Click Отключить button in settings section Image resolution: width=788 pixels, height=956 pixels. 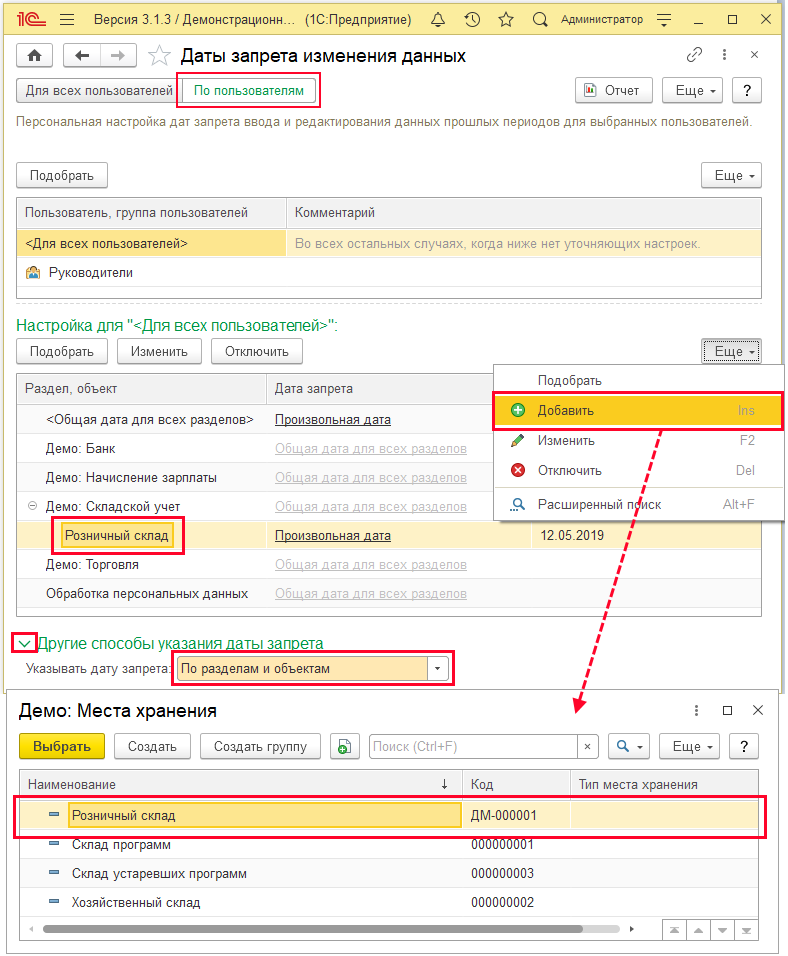point(257,352)
